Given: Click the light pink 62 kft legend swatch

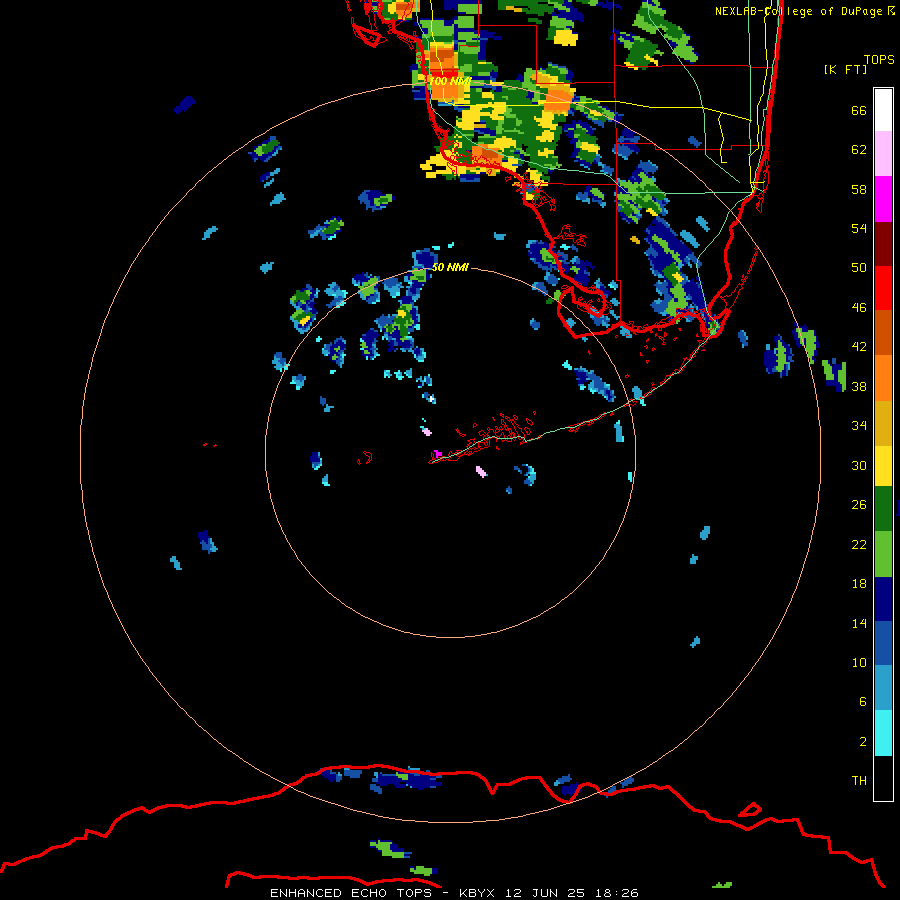Looking at the screenshot, I should pos(883,154).
